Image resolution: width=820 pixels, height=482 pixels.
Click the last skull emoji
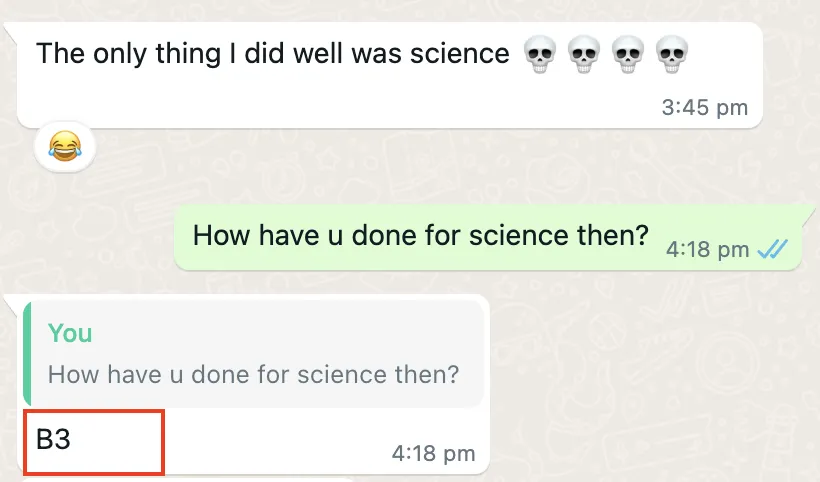pos(669,54)
